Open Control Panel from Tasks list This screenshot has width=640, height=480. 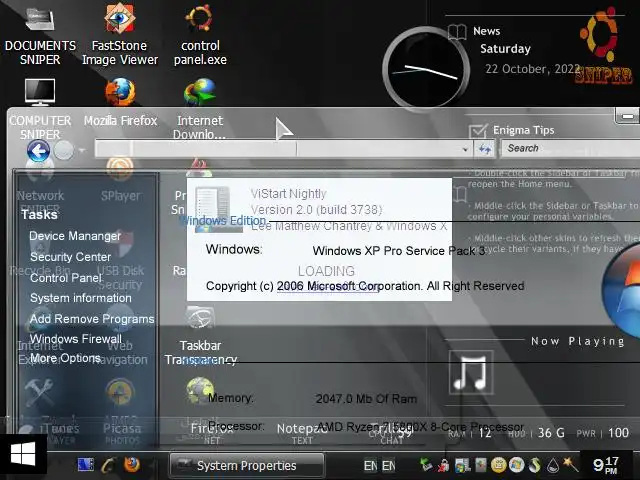[x=66, y=278]
